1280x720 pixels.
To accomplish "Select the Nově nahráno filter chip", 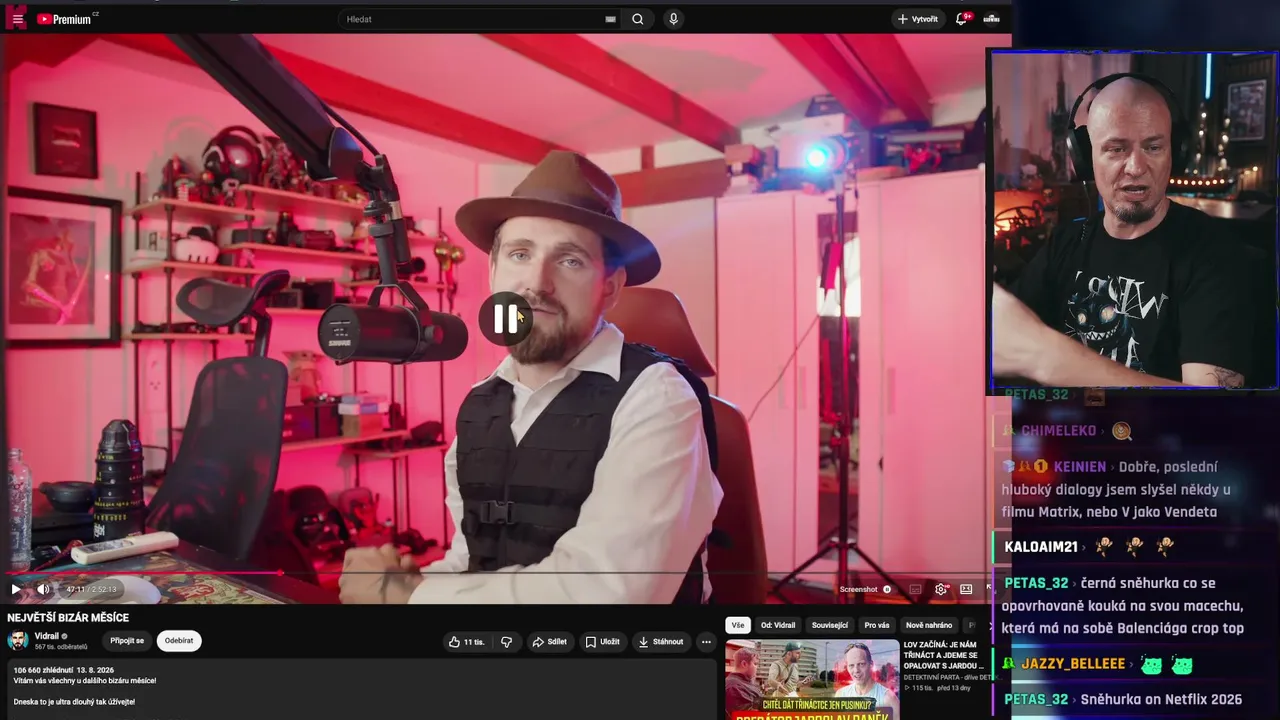I will click(x=929, y=625).
